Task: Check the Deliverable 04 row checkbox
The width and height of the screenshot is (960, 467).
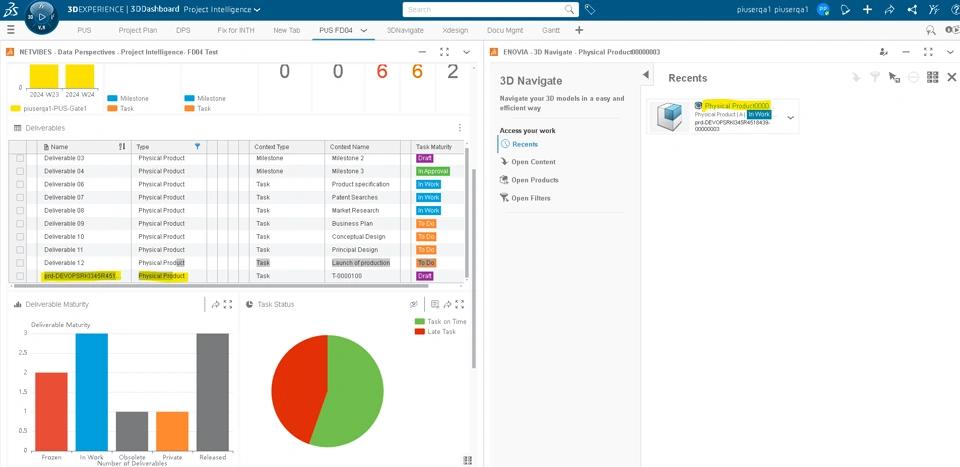Action: tap(20, 171)
